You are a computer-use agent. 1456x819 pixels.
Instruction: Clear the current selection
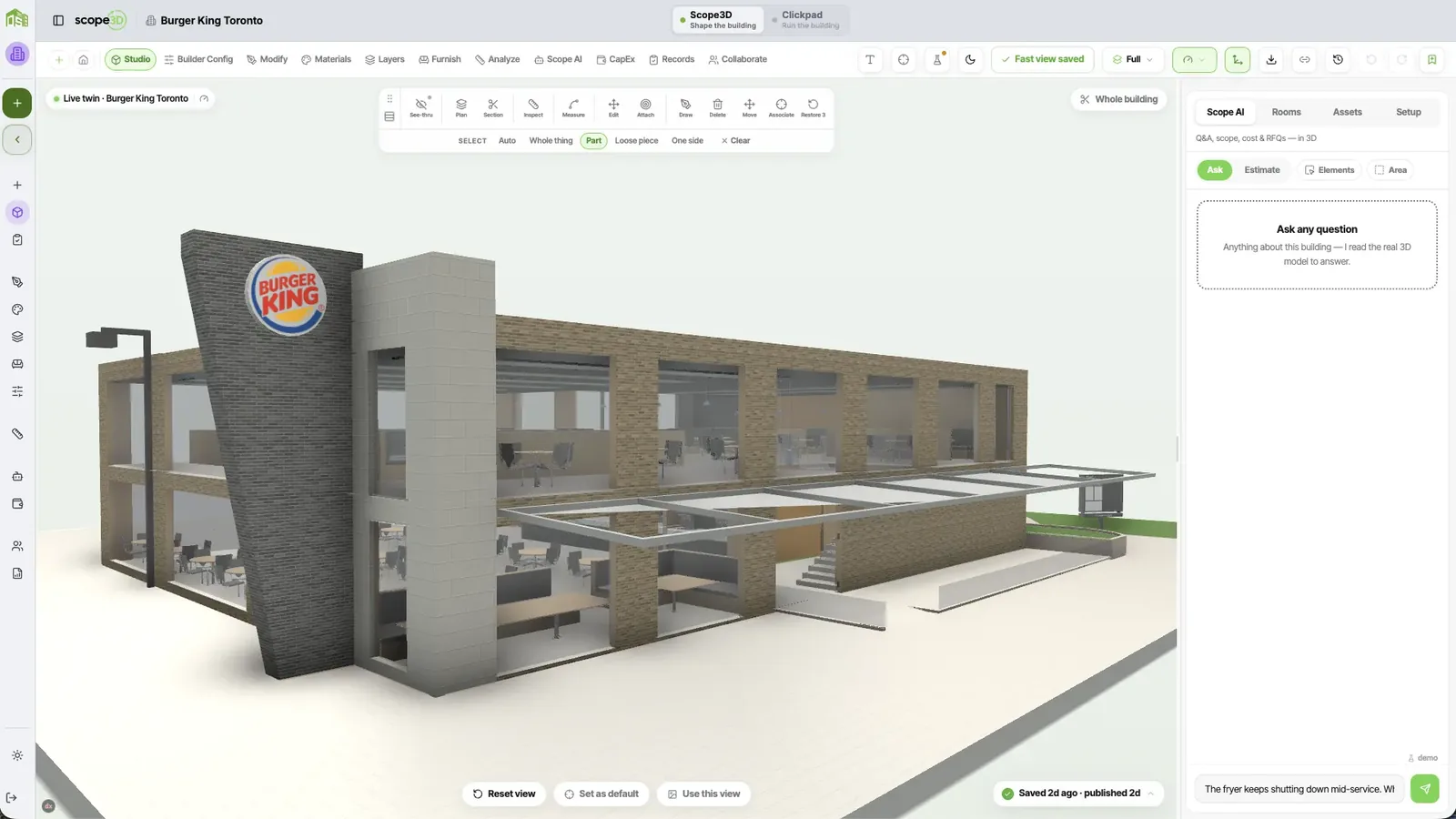[x=735, y=141]
